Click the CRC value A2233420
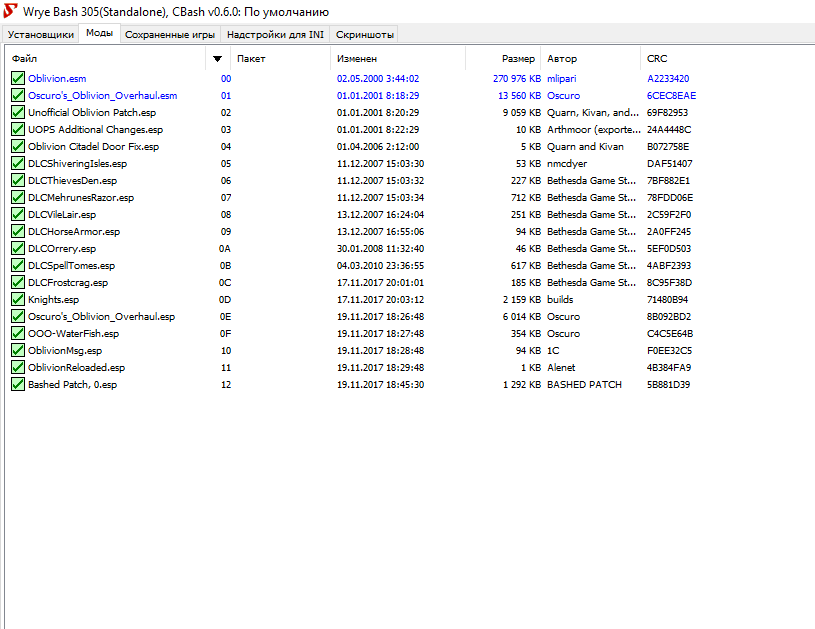 click(x=668, y=78)
